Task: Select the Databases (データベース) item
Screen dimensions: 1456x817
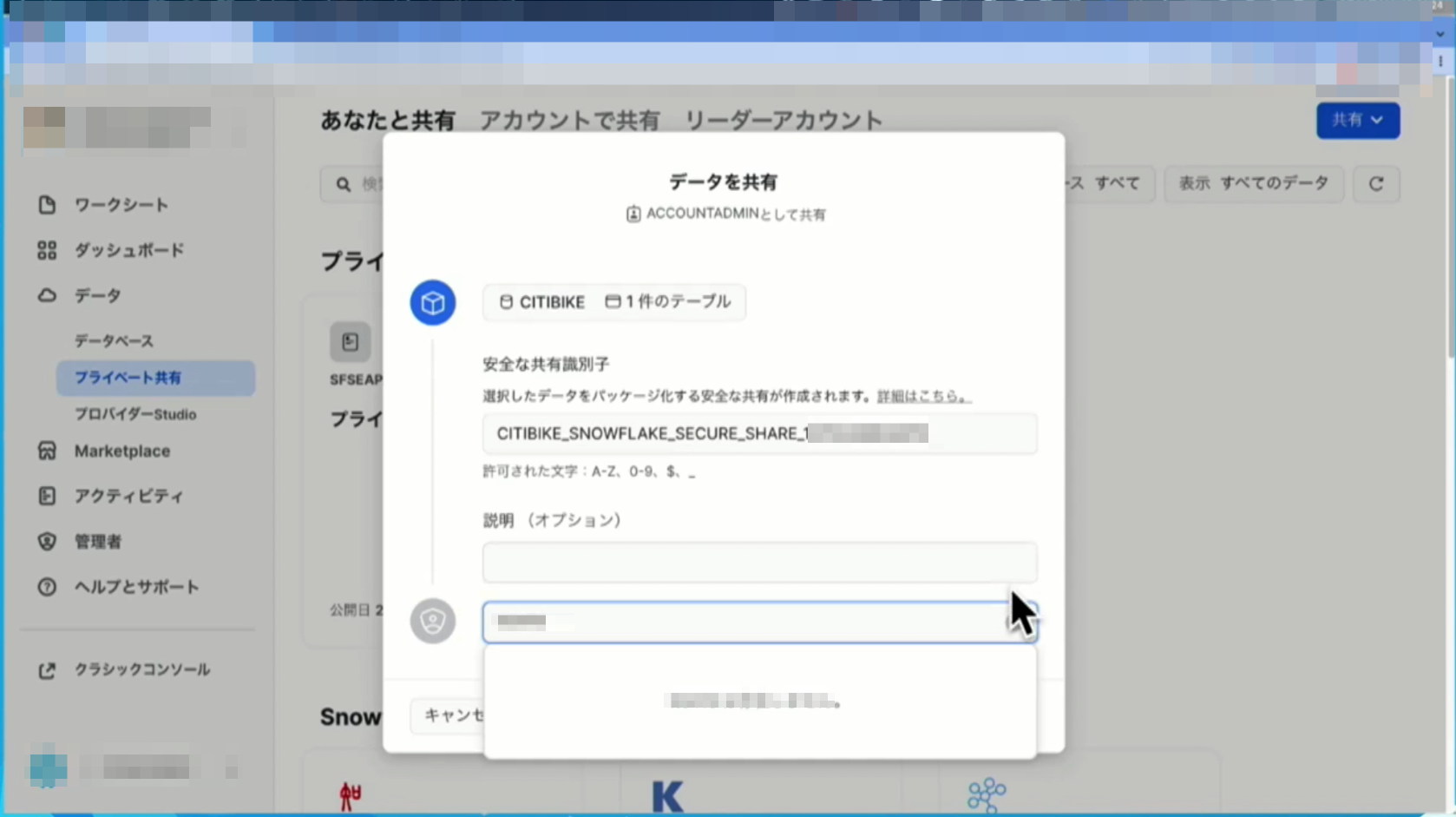Action: point(114,341)
